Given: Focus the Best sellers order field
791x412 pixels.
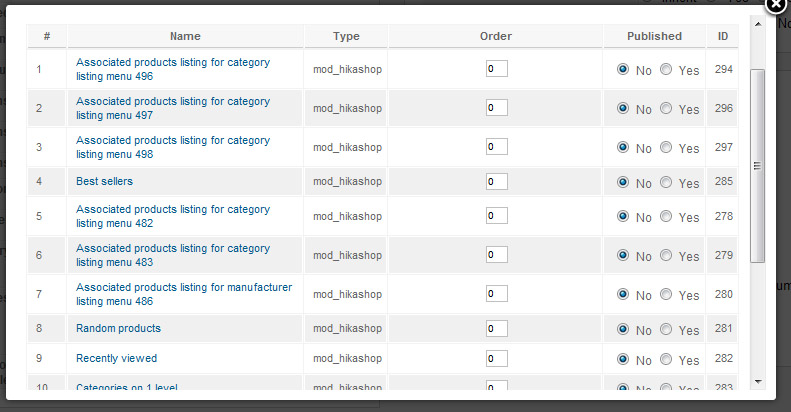Looking at the screenshot, I should (496, 182).
